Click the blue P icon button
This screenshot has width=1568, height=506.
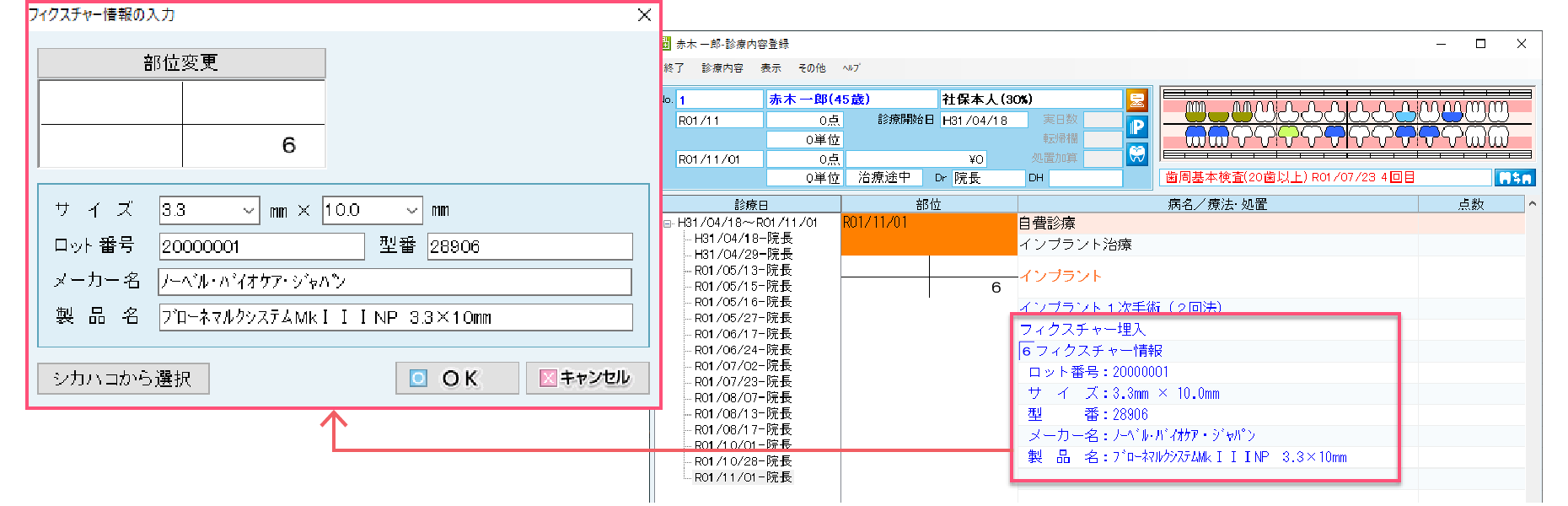click(x=1137, y=127)
